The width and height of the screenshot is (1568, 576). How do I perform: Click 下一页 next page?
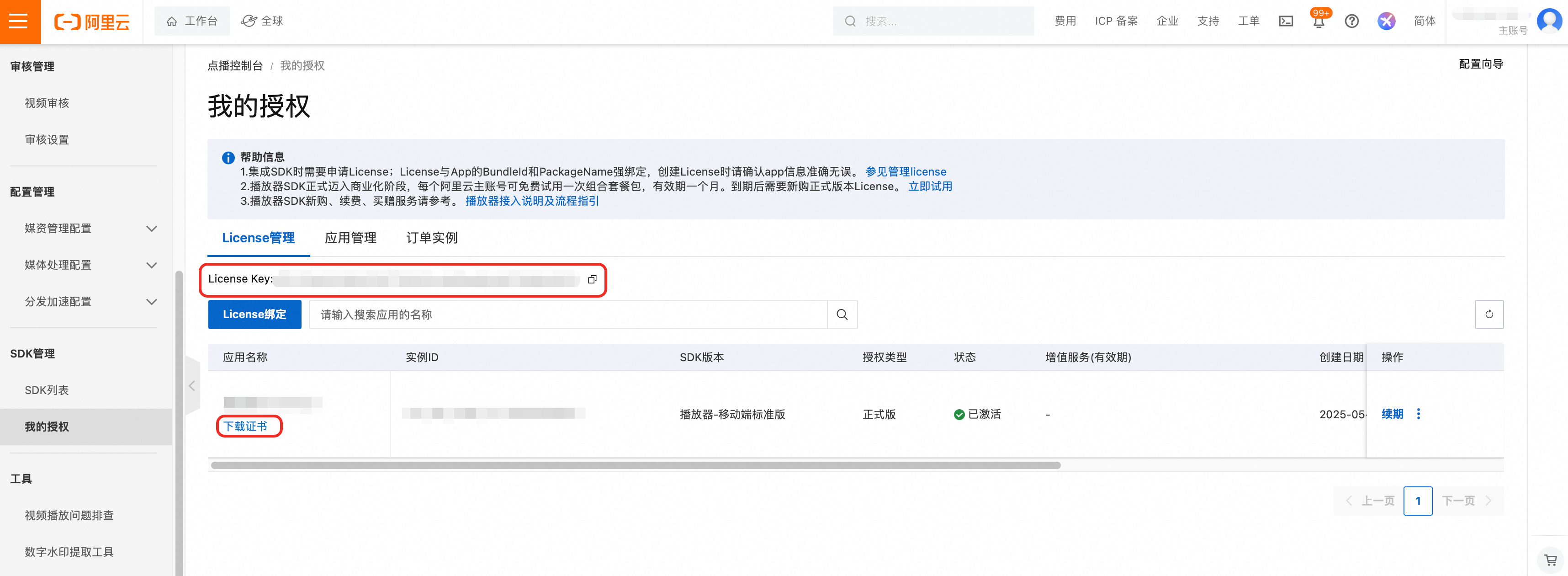coord(1467,501)
